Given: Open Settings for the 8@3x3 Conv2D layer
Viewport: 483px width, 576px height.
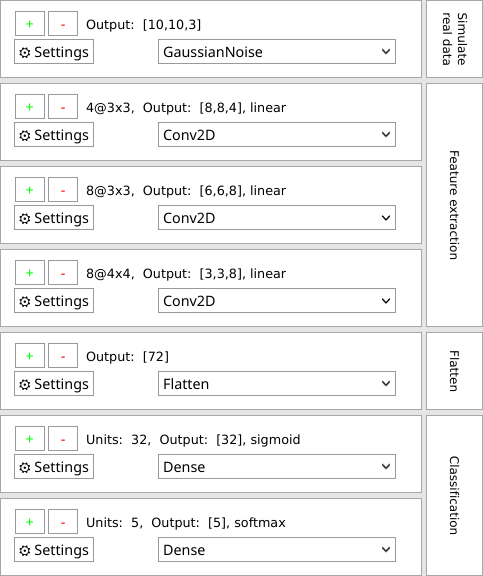Looking at the screenshot, I should 54,218.
